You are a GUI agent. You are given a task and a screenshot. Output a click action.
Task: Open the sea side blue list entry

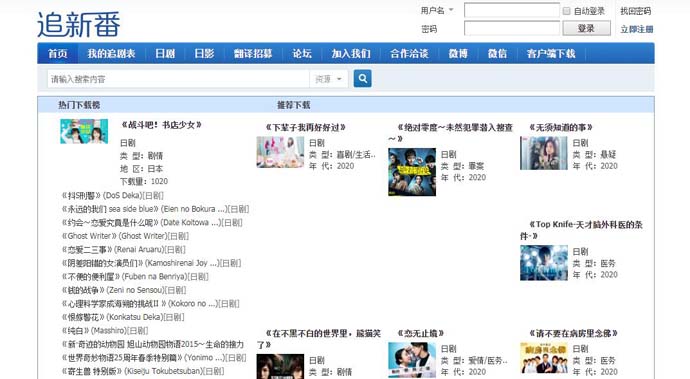(155, 209)
